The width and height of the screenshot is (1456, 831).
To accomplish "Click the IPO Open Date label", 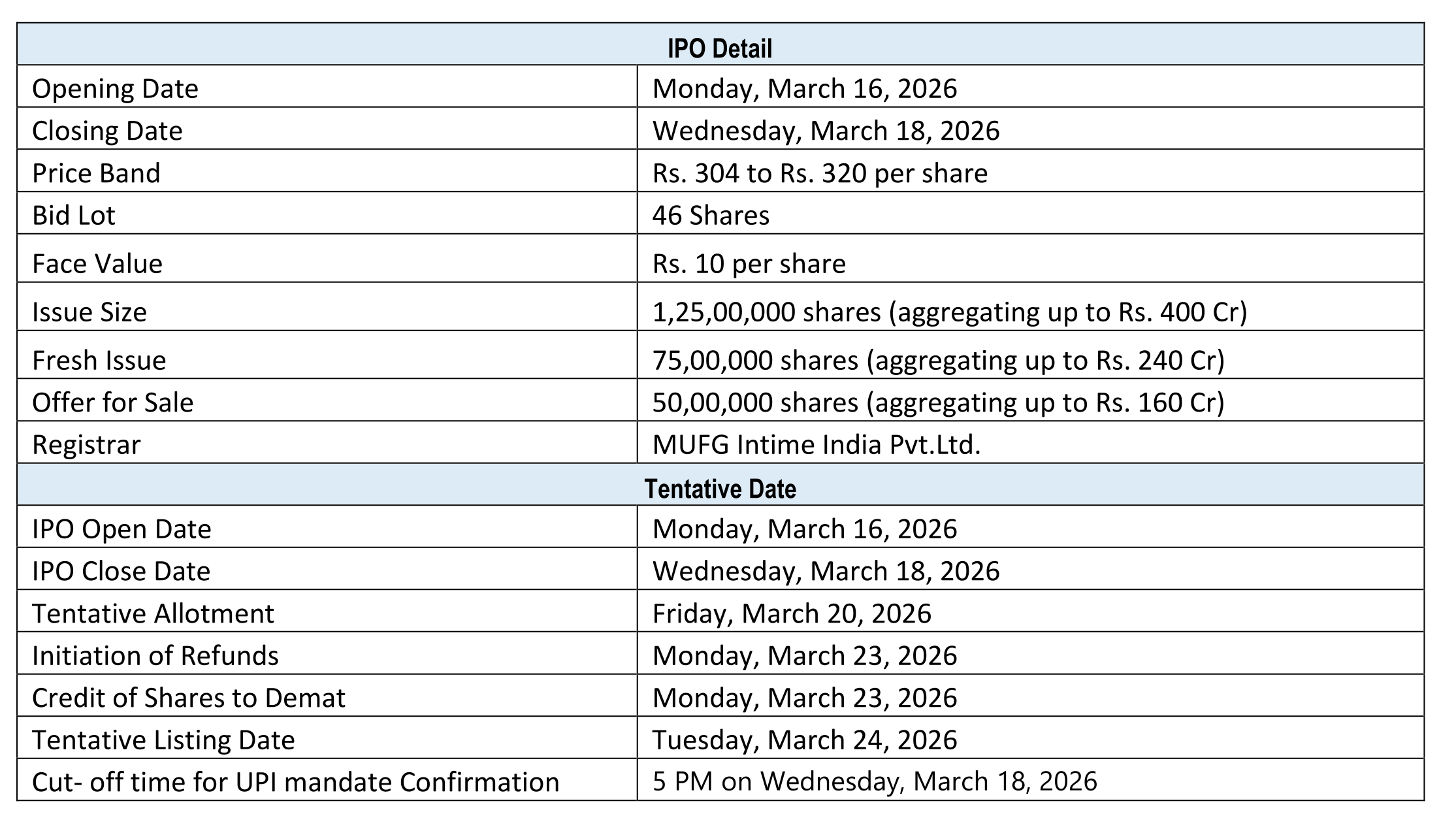I will [121, 529].
